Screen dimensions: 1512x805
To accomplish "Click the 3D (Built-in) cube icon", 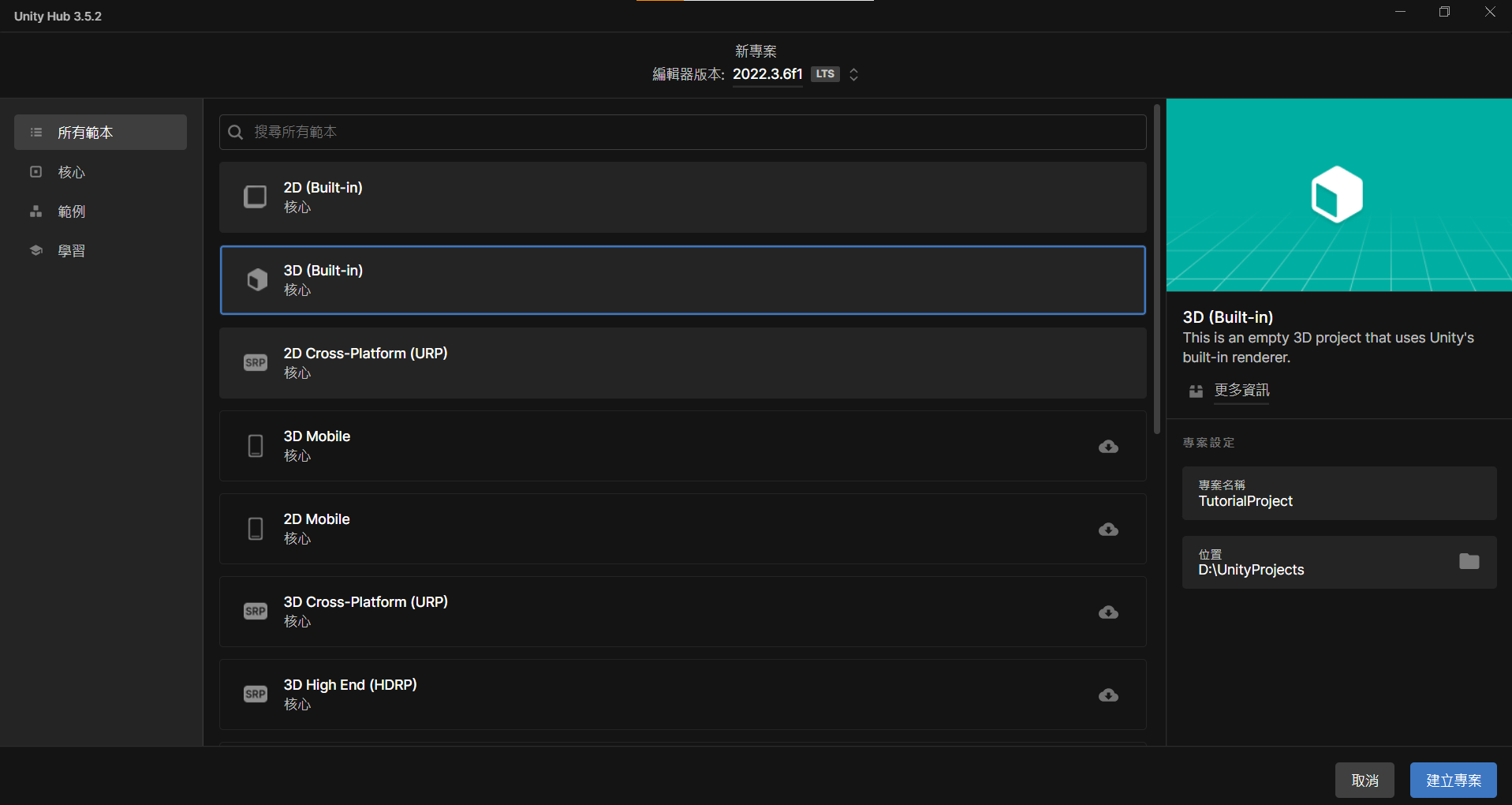I will coord(257,279).
